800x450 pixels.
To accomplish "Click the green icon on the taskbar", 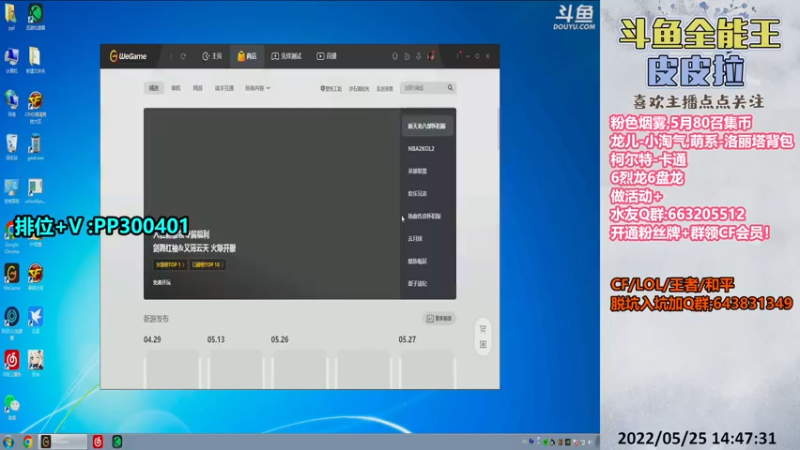I will pyautogui.click(x=117, y=442).
